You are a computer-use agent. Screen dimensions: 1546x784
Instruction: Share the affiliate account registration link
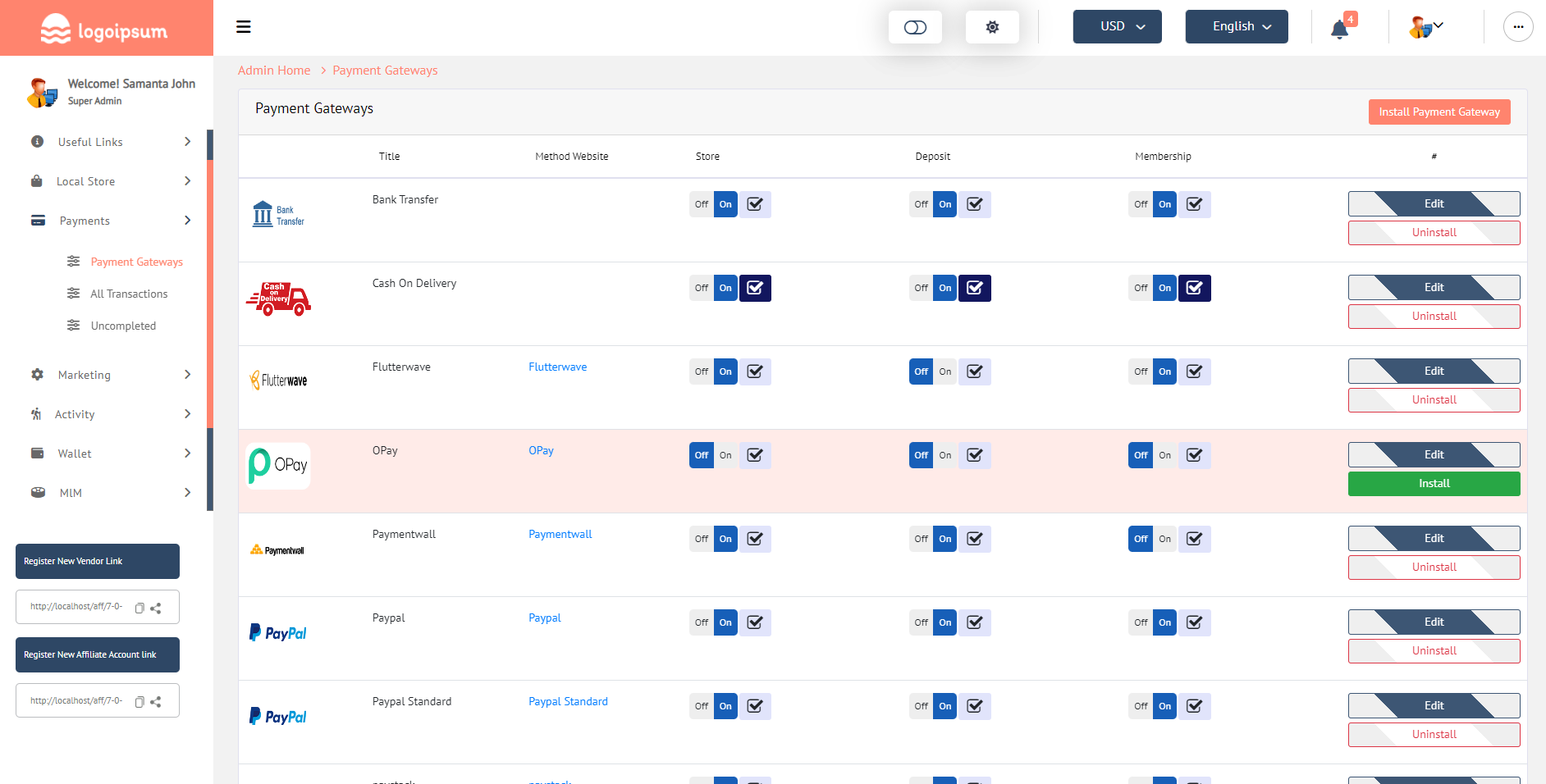[156, 702]
